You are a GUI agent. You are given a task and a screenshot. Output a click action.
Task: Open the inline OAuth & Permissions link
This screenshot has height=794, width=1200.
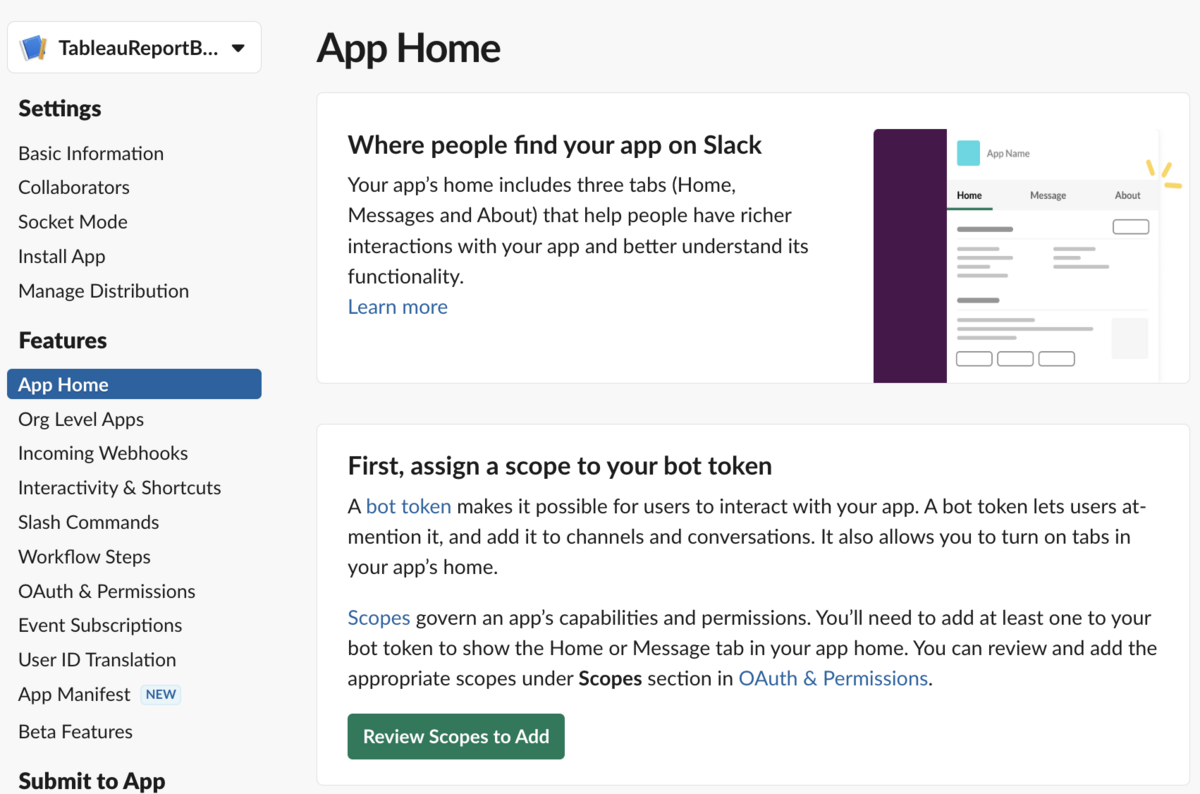point(833,678)
